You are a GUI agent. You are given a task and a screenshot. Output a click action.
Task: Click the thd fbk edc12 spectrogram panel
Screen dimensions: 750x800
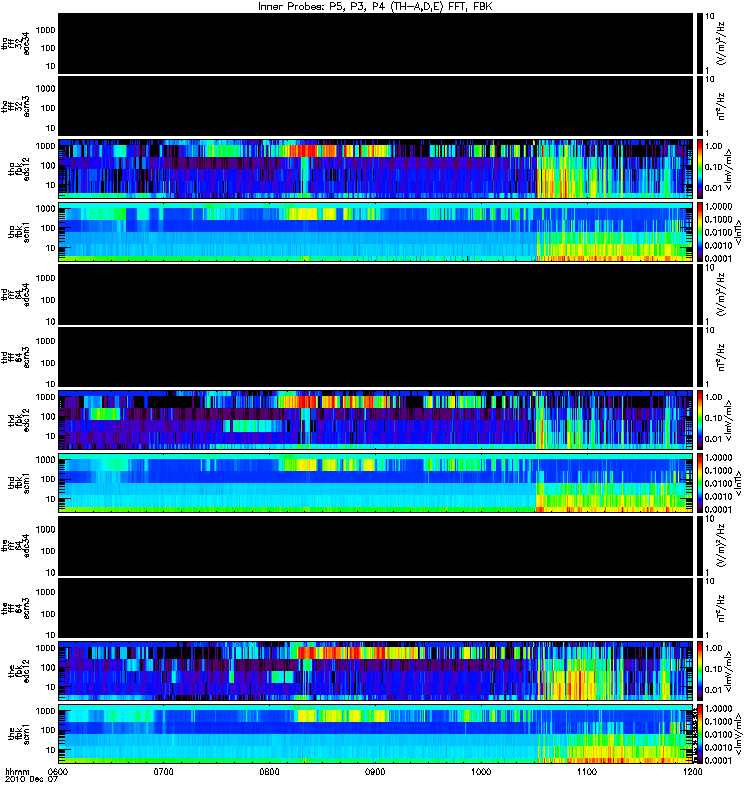click(x=376, y=420)
